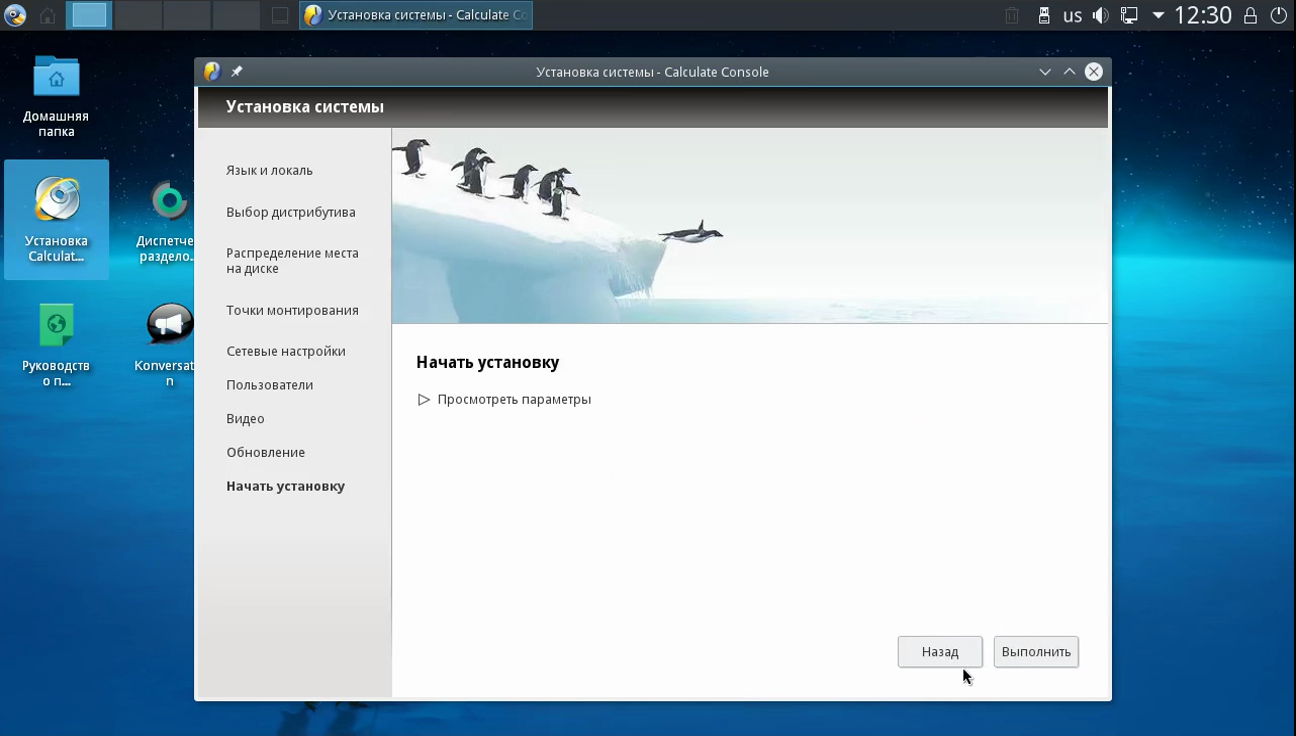Image resolution: width=1296 pixels, height=736 pixels.
Task: Go to Язык и локаль step
Action: tap(269, 170)
